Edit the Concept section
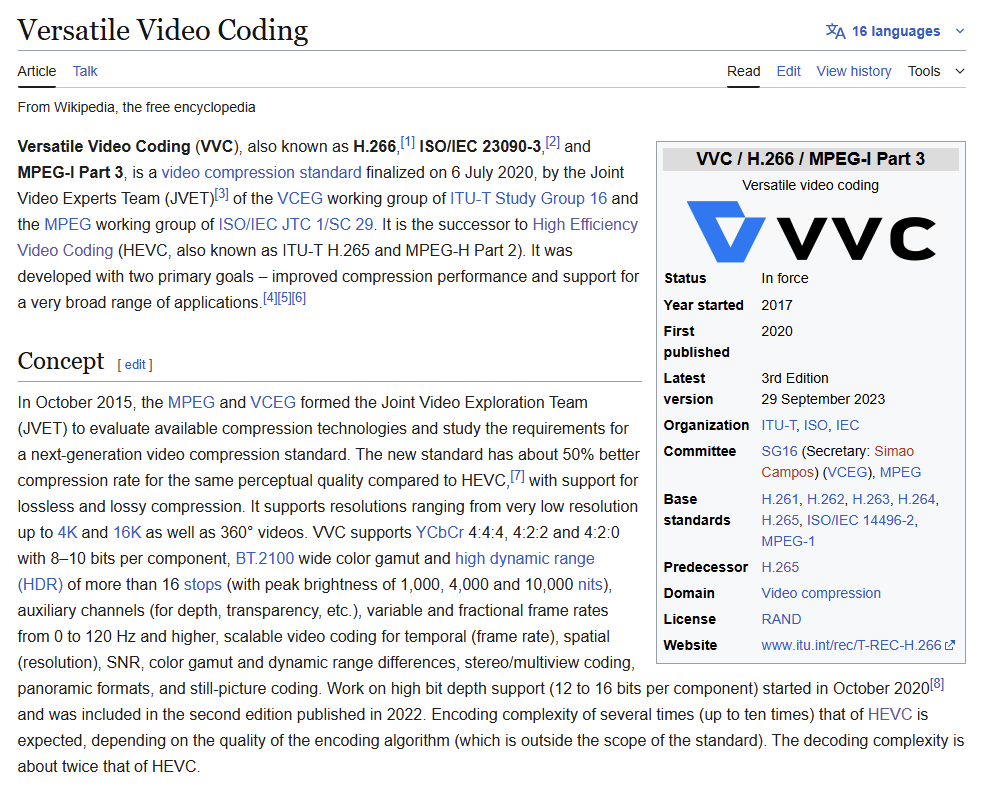This screenshot has width=985, height=795. tap(135, 364)
